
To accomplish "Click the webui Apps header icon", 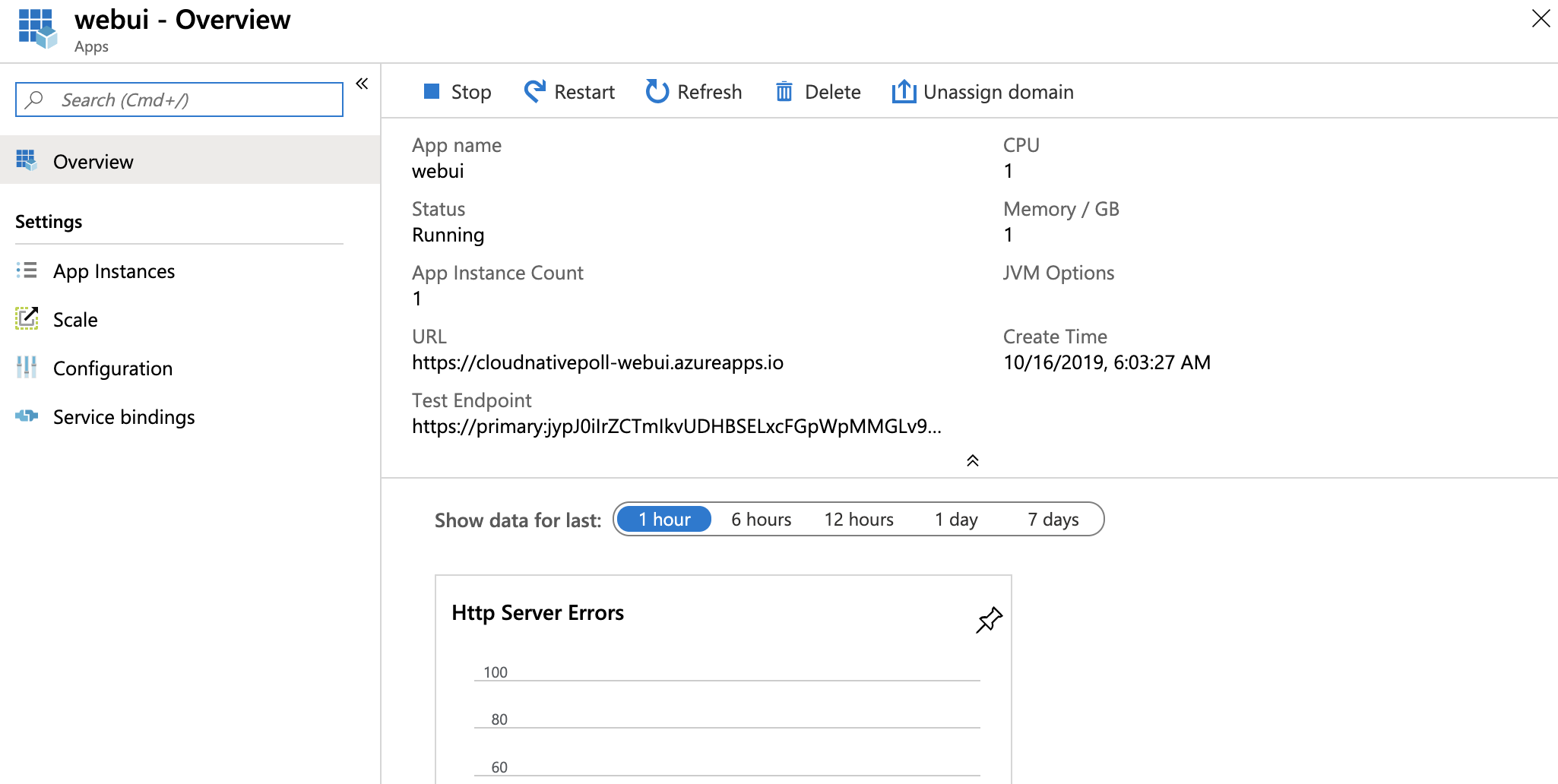I will point(37,29).
